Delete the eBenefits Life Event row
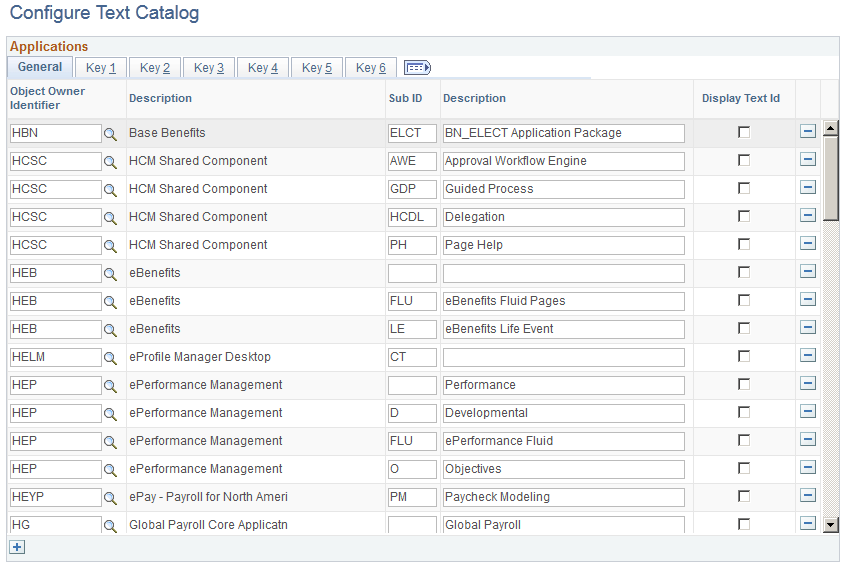848x570 pixels. [x=808, y=328]
